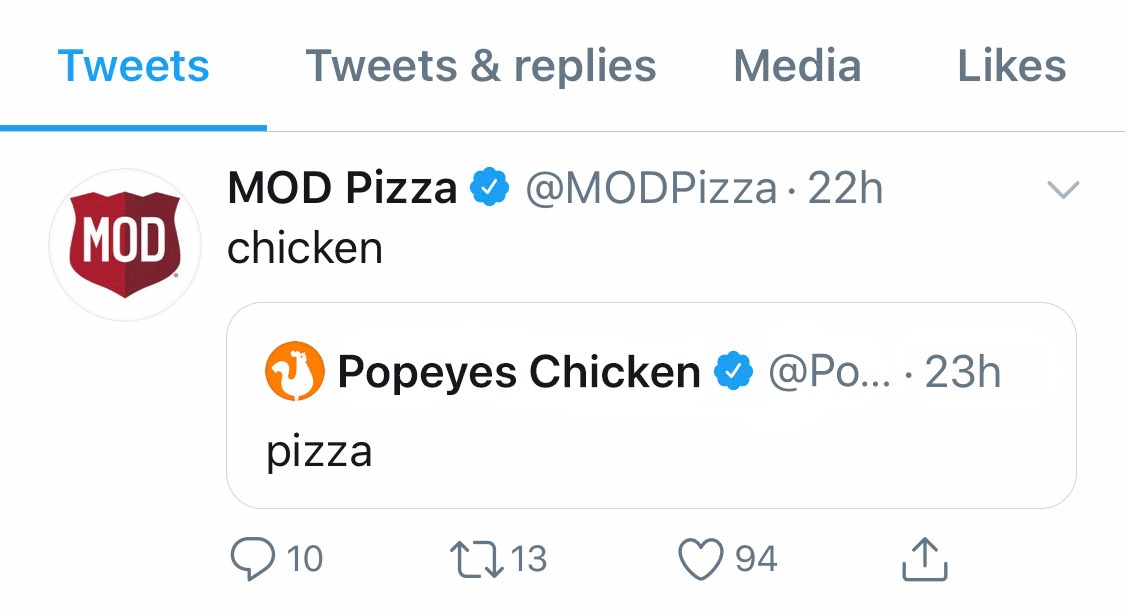The image size is (1125, 612).
Task: Click the truncated @Po... handle in quote
Action: tap(829, 372)
